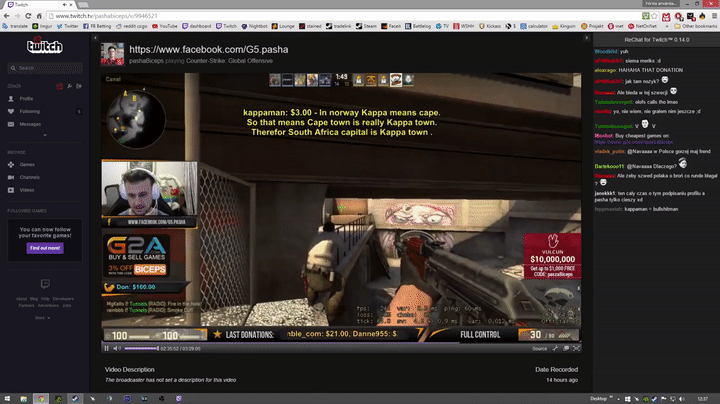Click the Find out more button
The height and width of the screenshot is (404, 720).
pos(45,248)
